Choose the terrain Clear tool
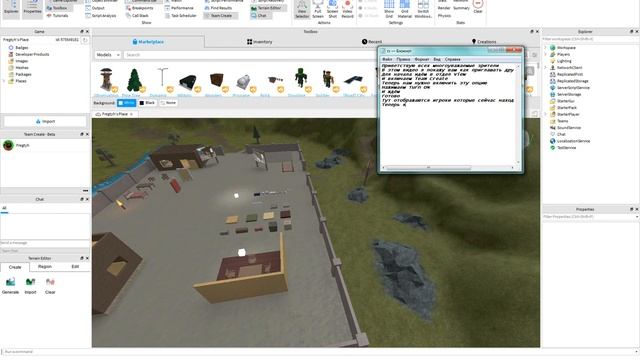Image resolution: width=640 pixels, height=360 pixels. pos(50,285)
